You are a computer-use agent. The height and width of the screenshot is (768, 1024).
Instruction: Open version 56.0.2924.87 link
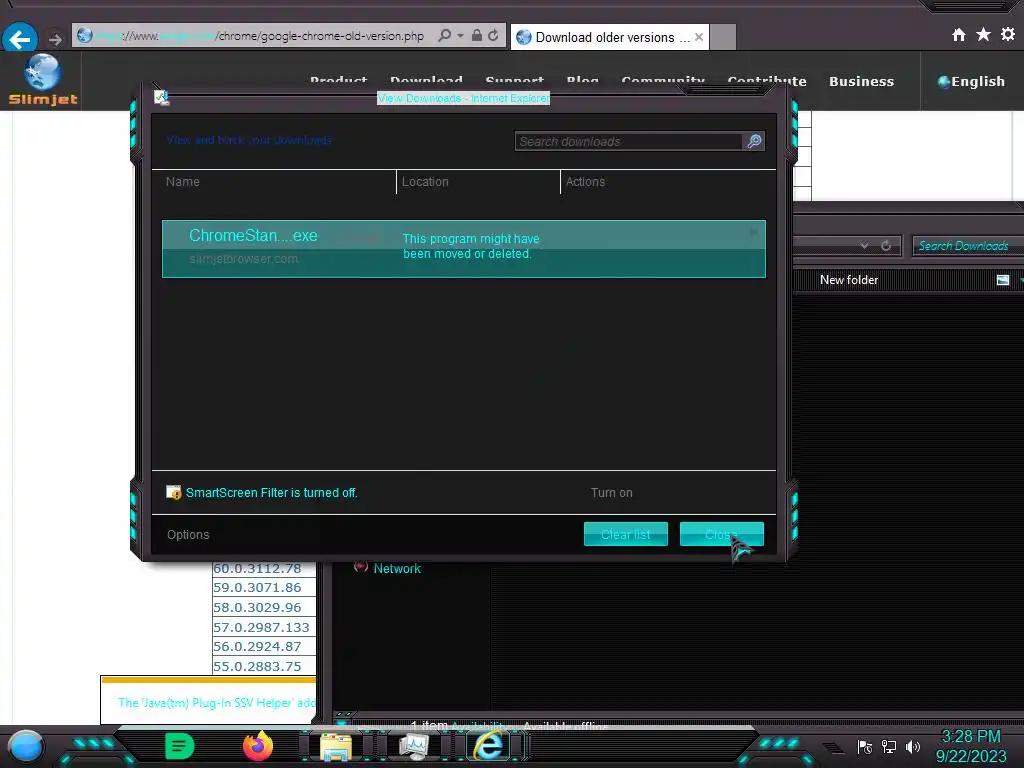point(257,647)
